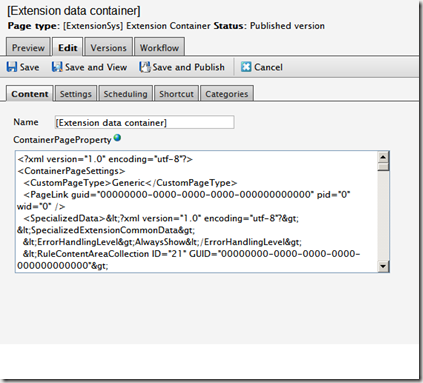Click the ContainerPageProperty label
Viewport: 423px width, 383px height.
coord(62,140)
